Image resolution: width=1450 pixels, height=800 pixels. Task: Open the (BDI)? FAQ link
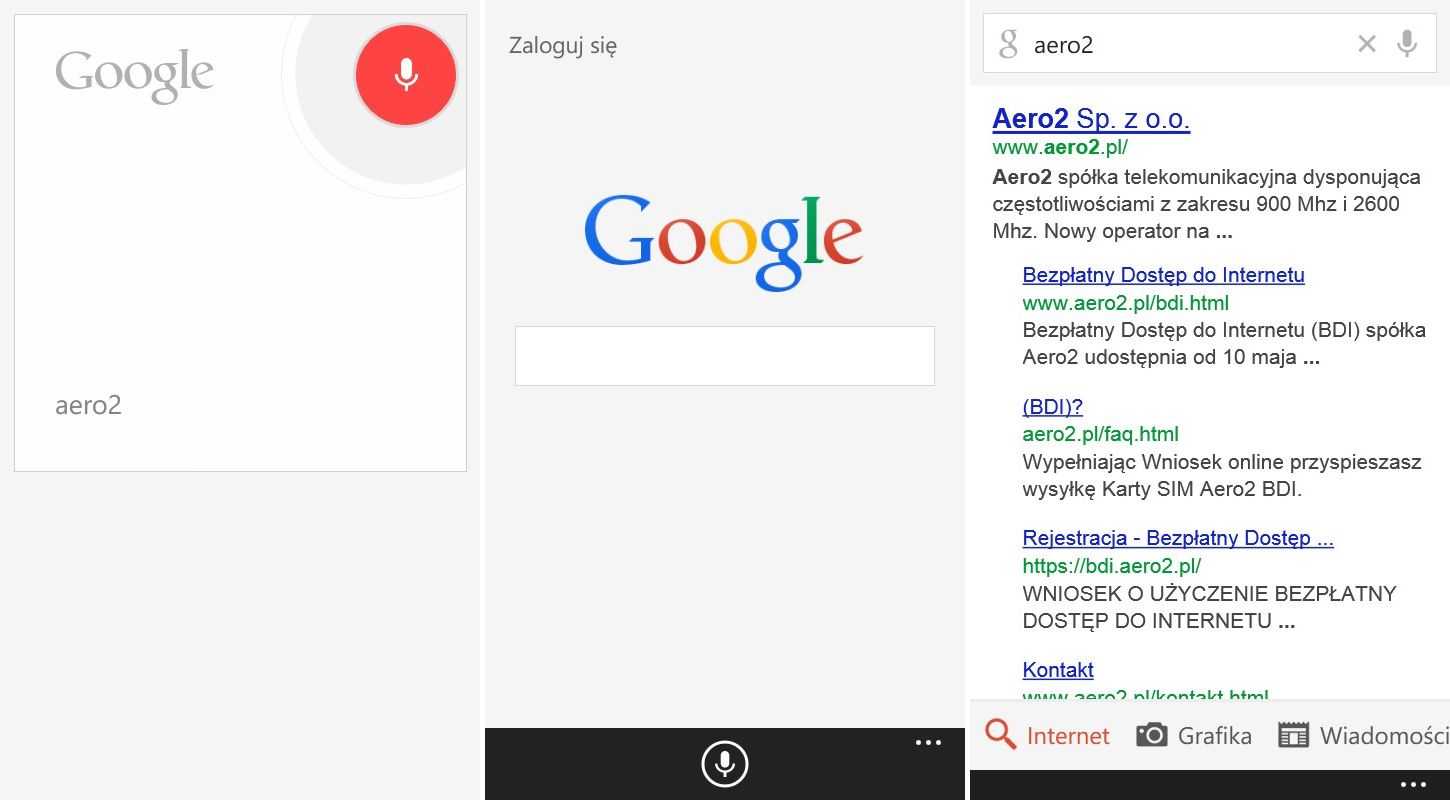(1052, 407)
